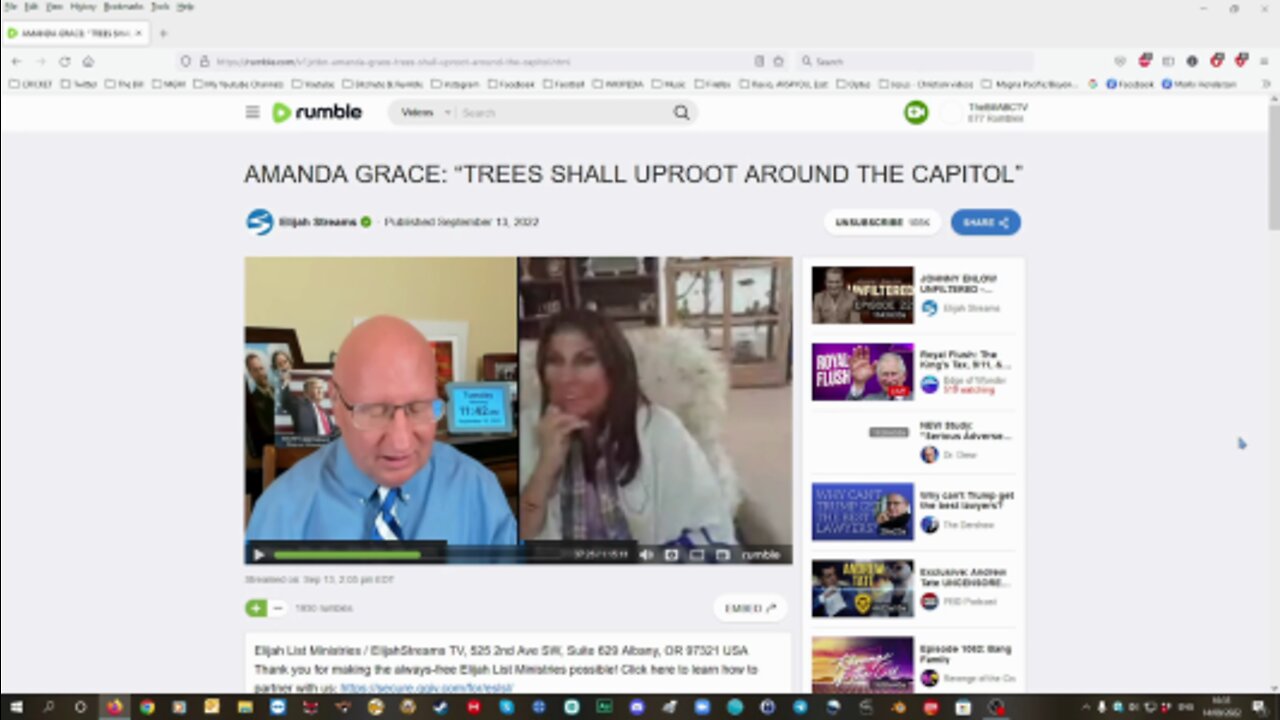
Task: Open Windows taskbar search
Action: click(48, 707)
